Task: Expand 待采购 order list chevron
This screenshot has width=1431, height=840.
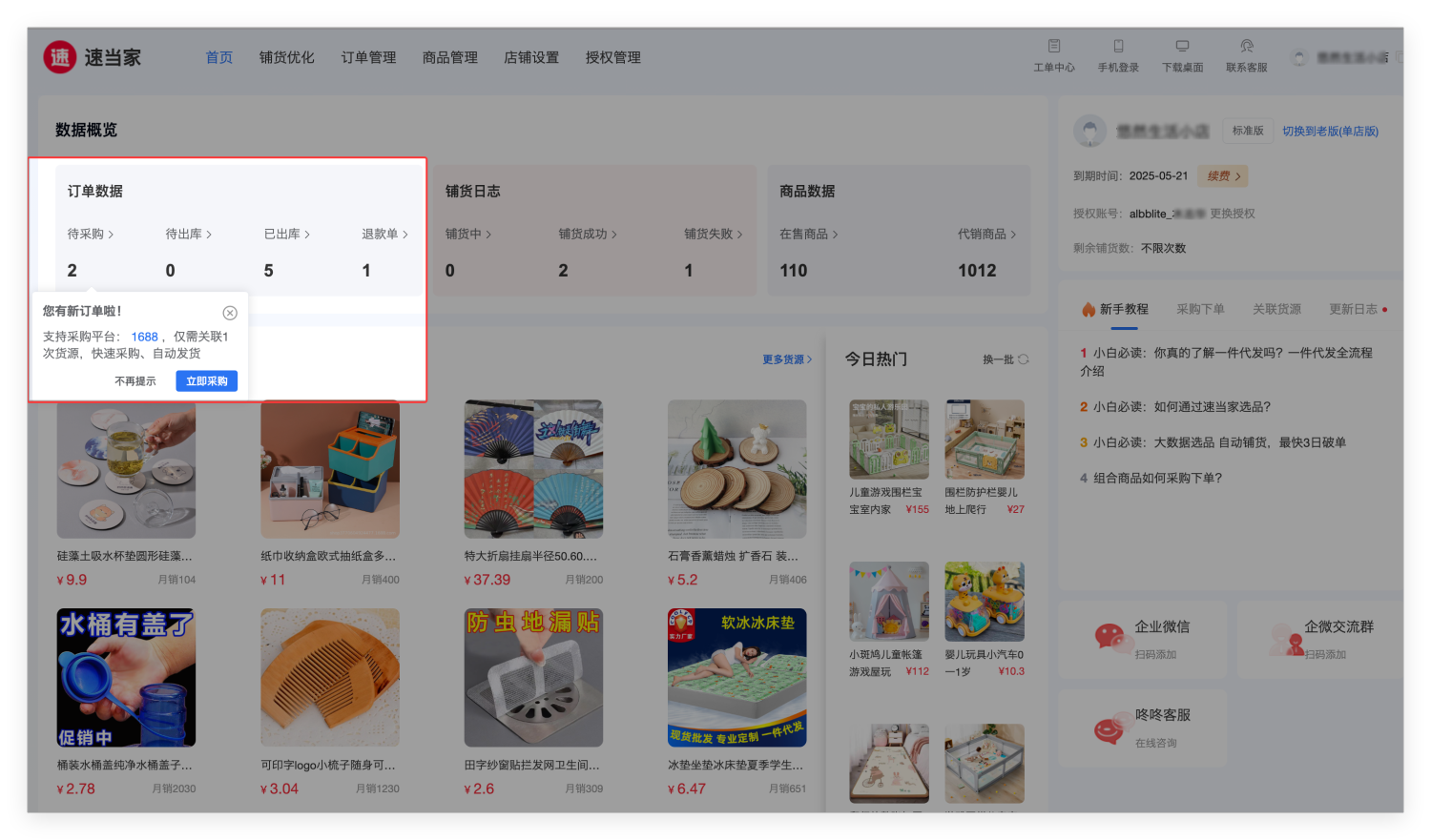Action: [111, 235]
